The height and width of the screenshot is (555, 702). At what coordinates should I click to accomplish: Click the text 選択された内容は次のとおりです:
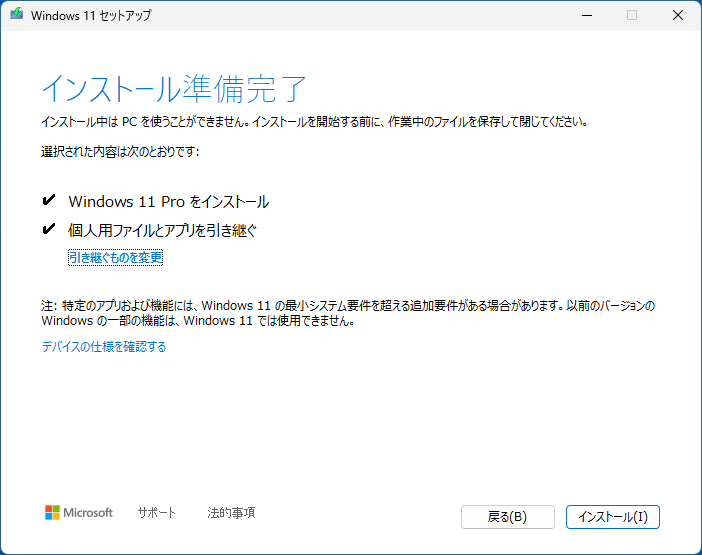tap(120, 152)
